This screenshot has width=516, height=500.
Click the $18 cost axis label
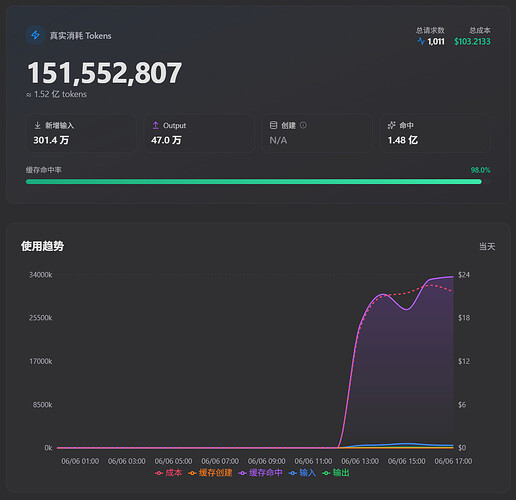tap(464, 318)
